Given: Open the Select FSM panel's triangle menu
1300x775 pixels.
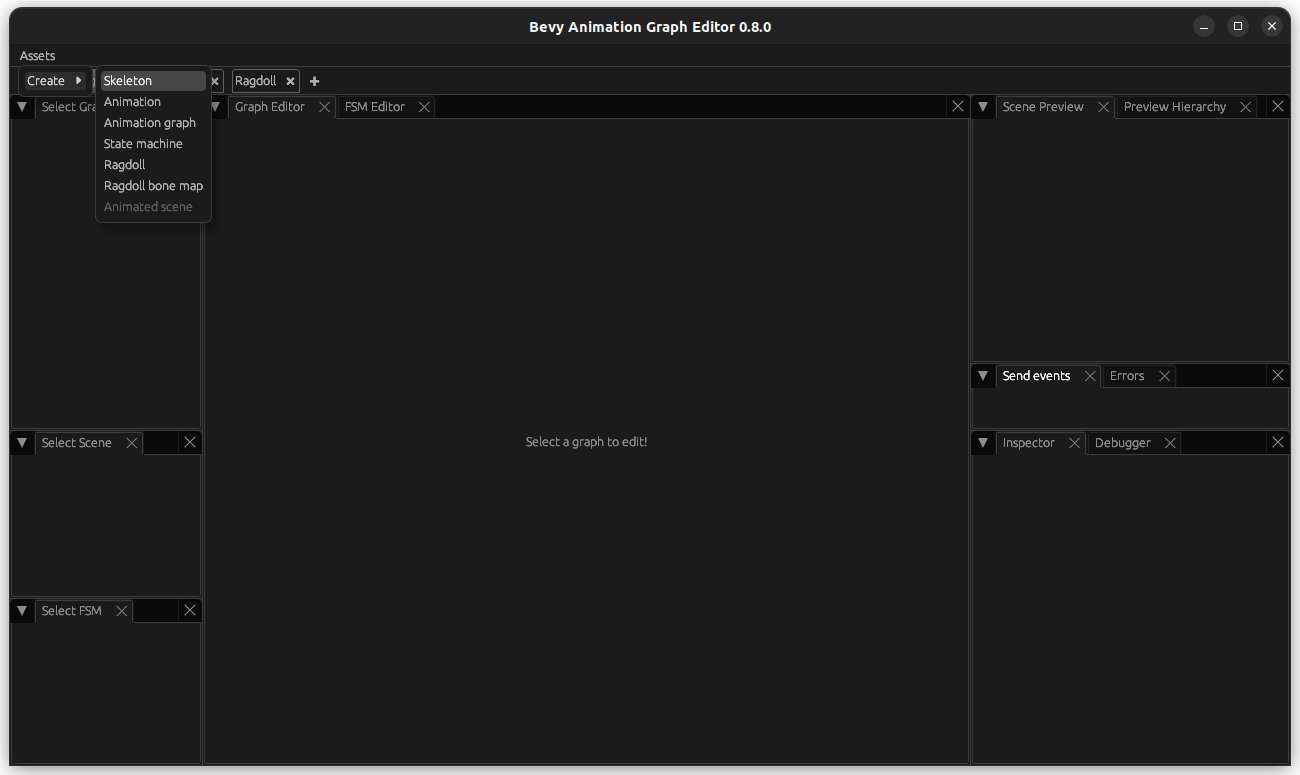Looking at the screenshot, I should tap(21, 610).
